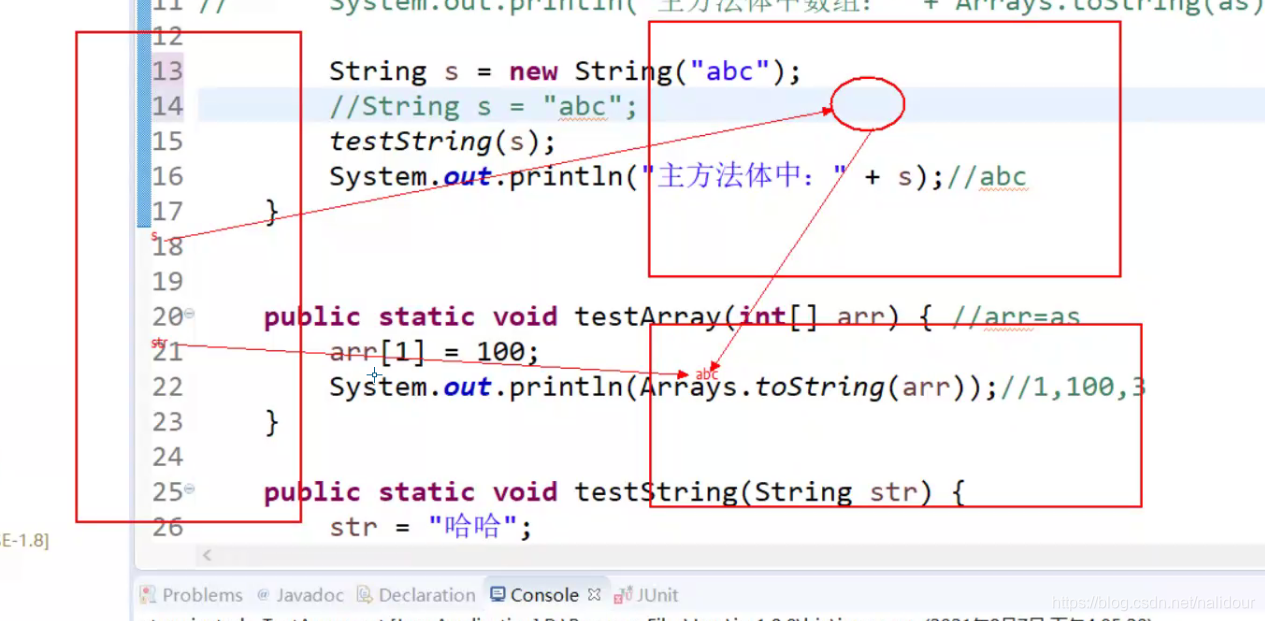Click line number 19 in the gutter
1265x621 pixels.
coord(167,282)
